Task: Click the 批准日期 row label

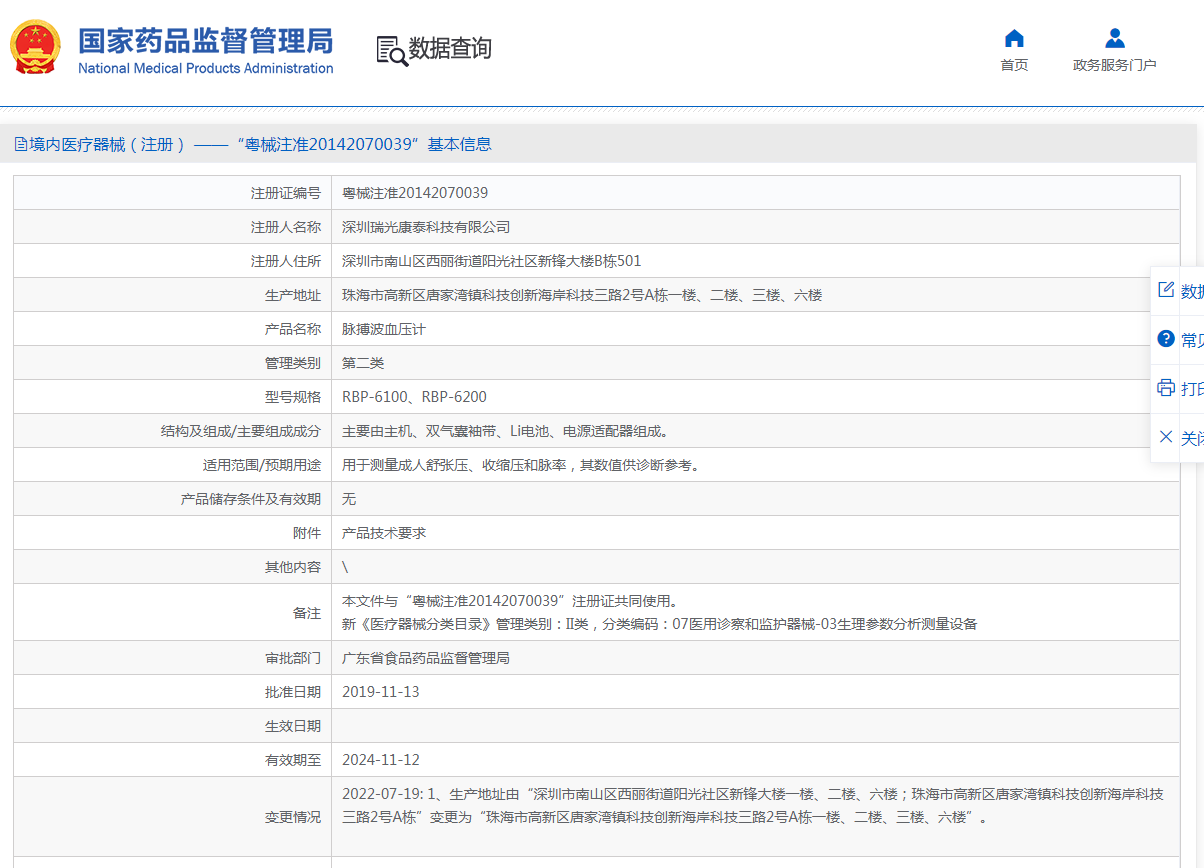Action: [x=293, y=692]
